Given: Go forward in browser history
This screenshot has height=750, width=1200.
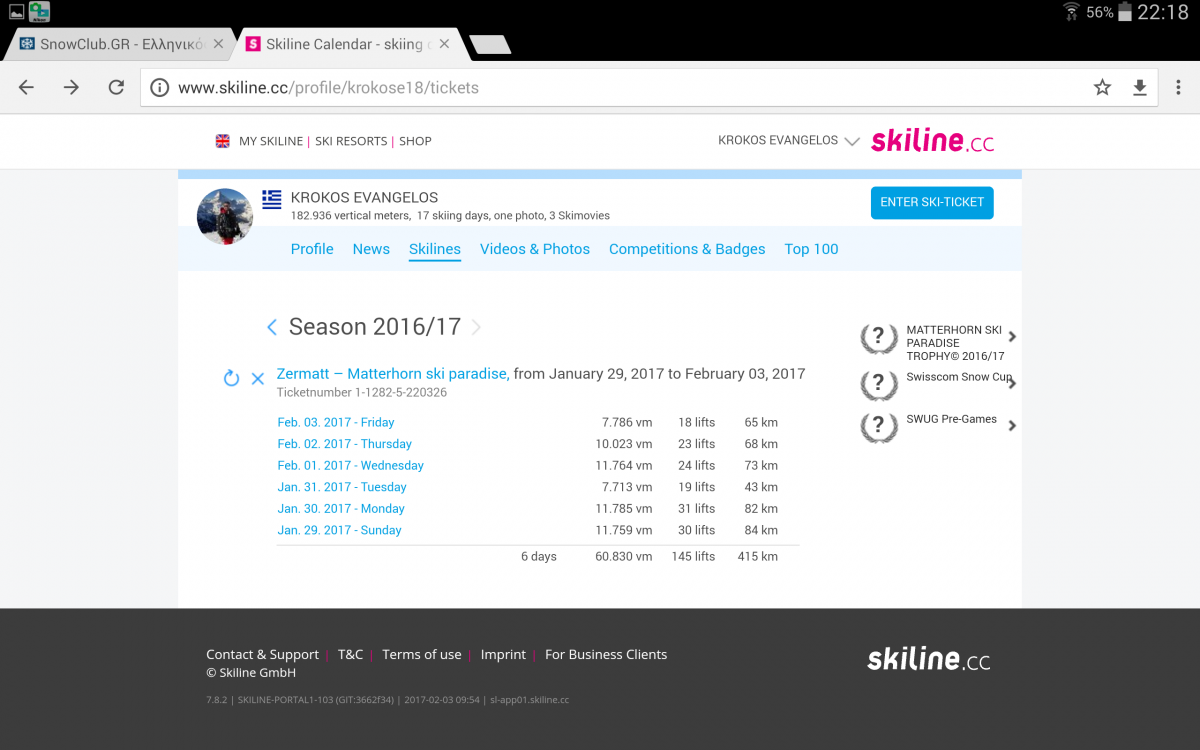Looking at the screenshot, I should click(x=71, y=87).
